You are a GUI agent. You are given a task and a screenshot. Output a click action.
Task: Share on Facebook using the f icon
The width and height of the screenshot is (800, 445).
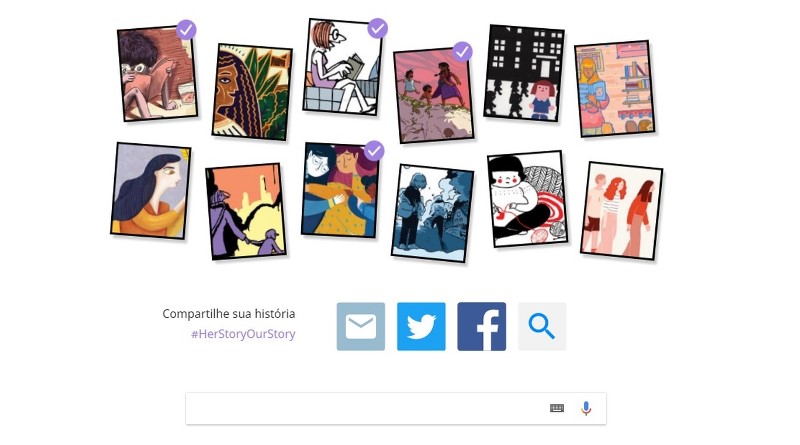pos(481,326)
